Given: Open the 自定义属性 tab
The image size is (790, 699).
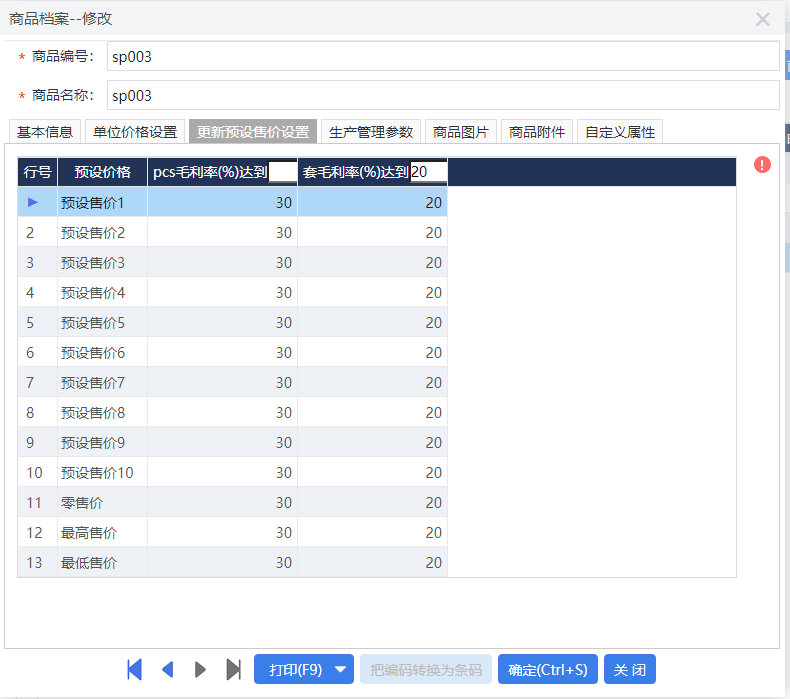Looking at the screenshot, I should click(620, 132).
